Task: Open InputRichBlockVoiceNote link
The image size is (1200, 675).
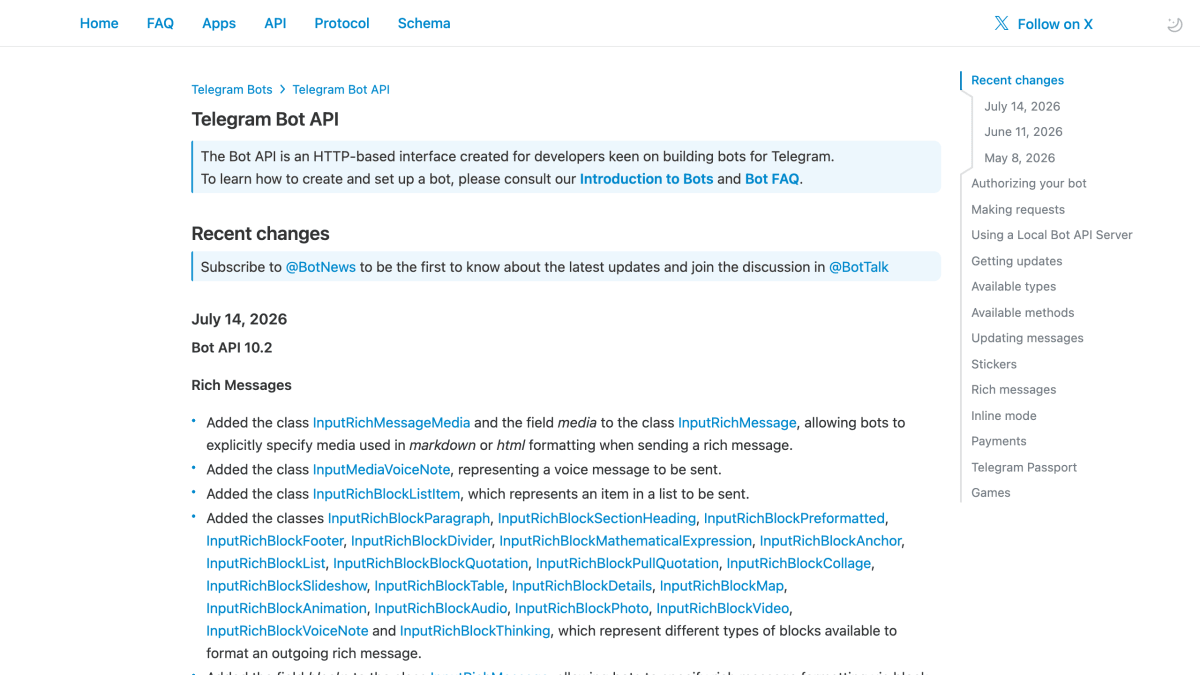Action: [x=287, y=631]
